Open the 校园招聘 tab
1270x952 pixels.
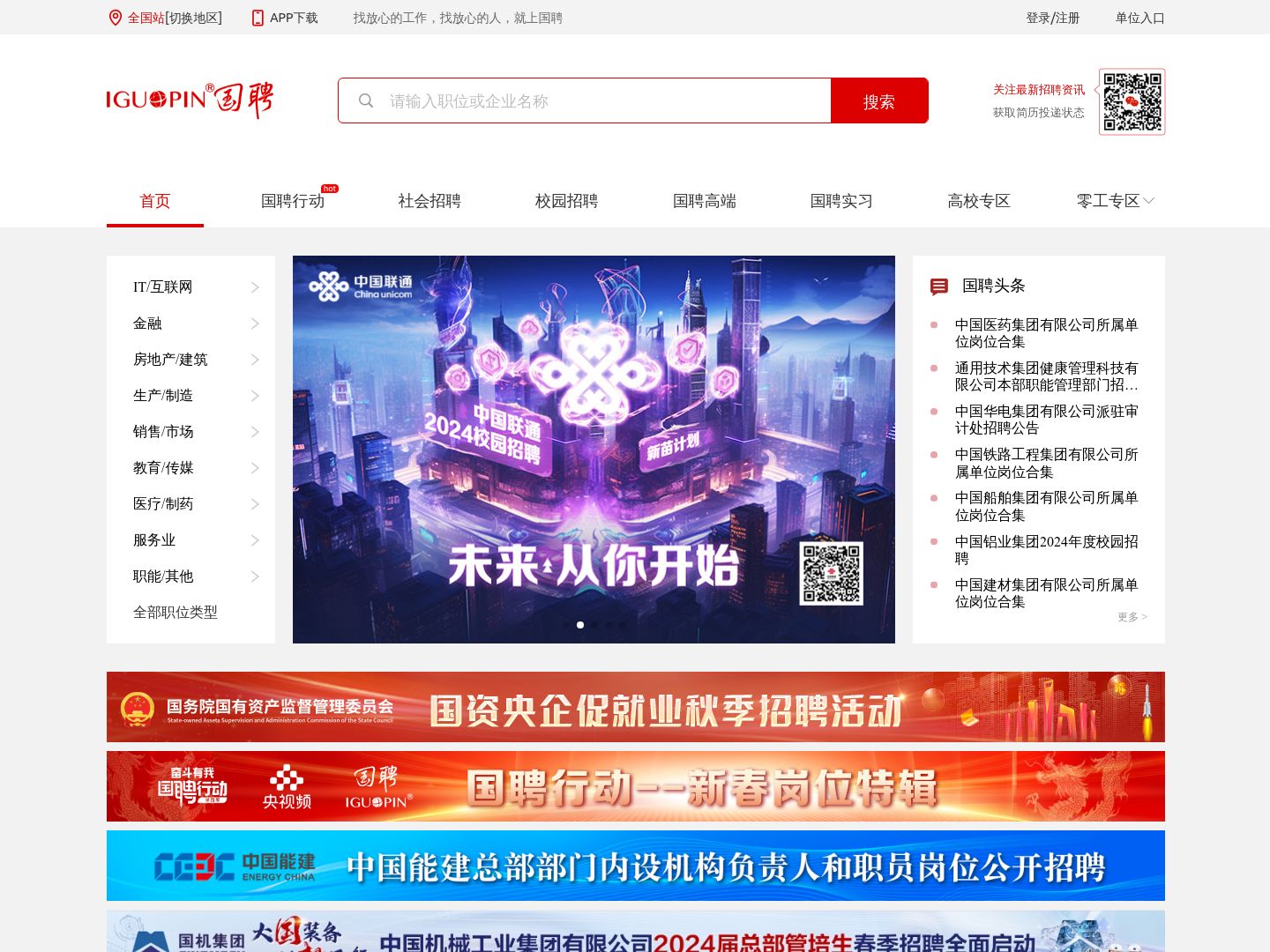pos(567,201)
